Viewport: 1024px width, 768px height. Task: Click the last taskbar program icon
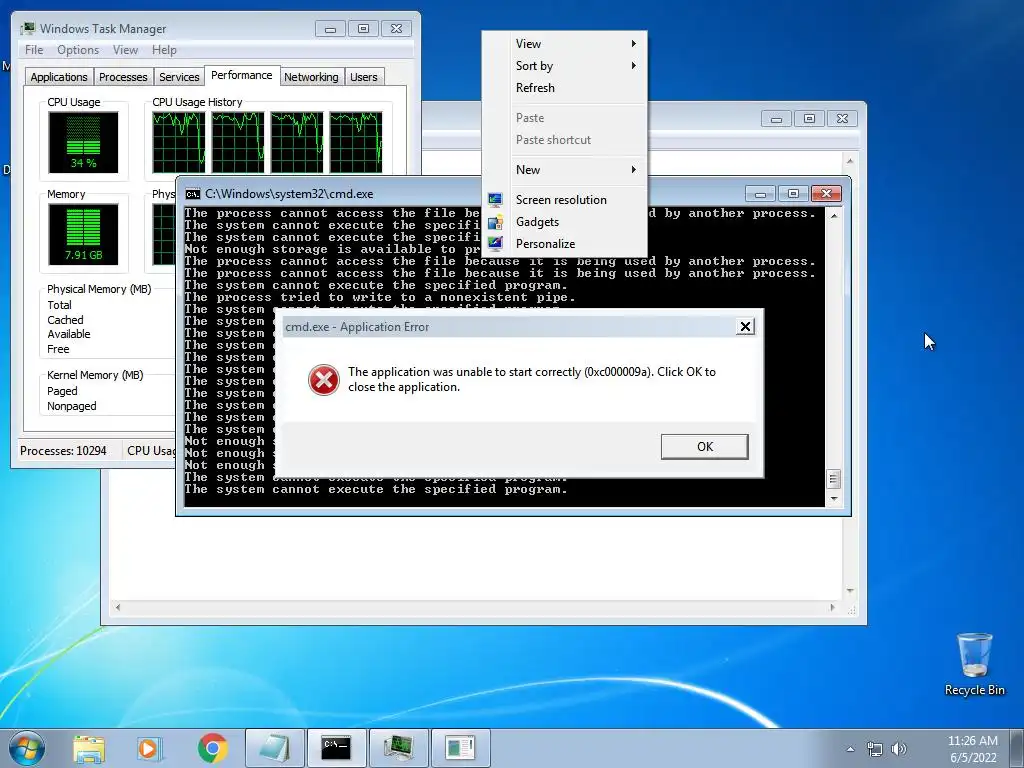point(460,748)
